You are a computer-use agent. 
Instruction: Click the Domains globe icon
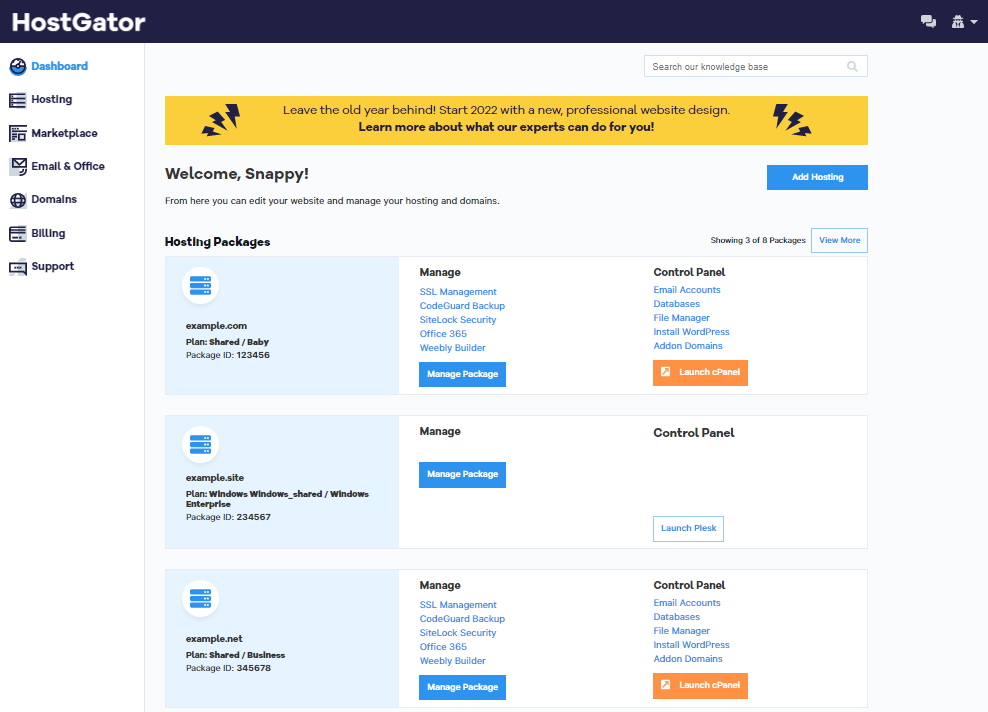point(18,200)
